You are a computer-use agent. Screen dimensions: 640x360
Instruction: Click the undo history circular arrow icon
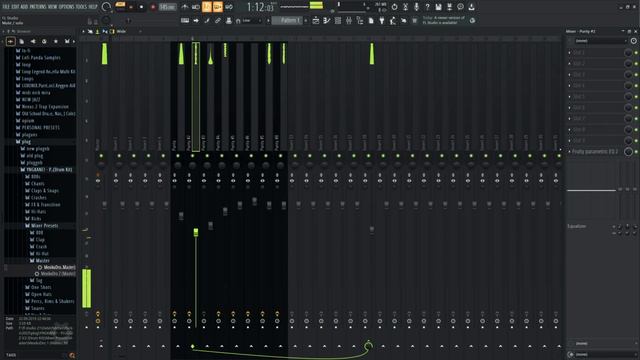tap(394, 7)
